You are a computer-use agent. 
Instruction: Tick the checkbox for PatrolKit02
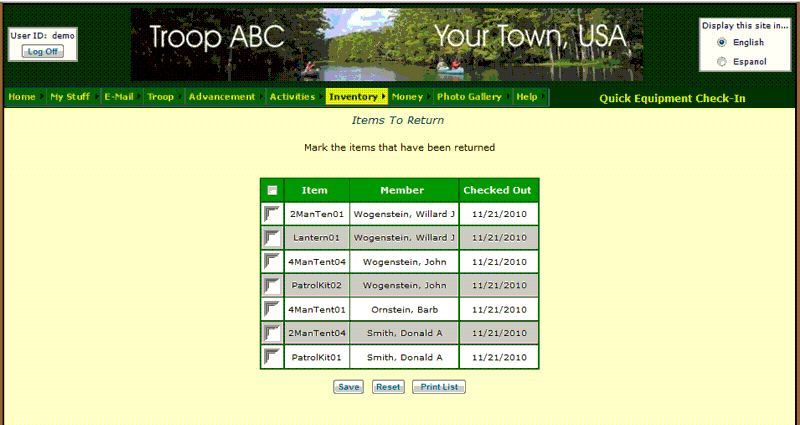pyautogui.click(x=272, y=286)
